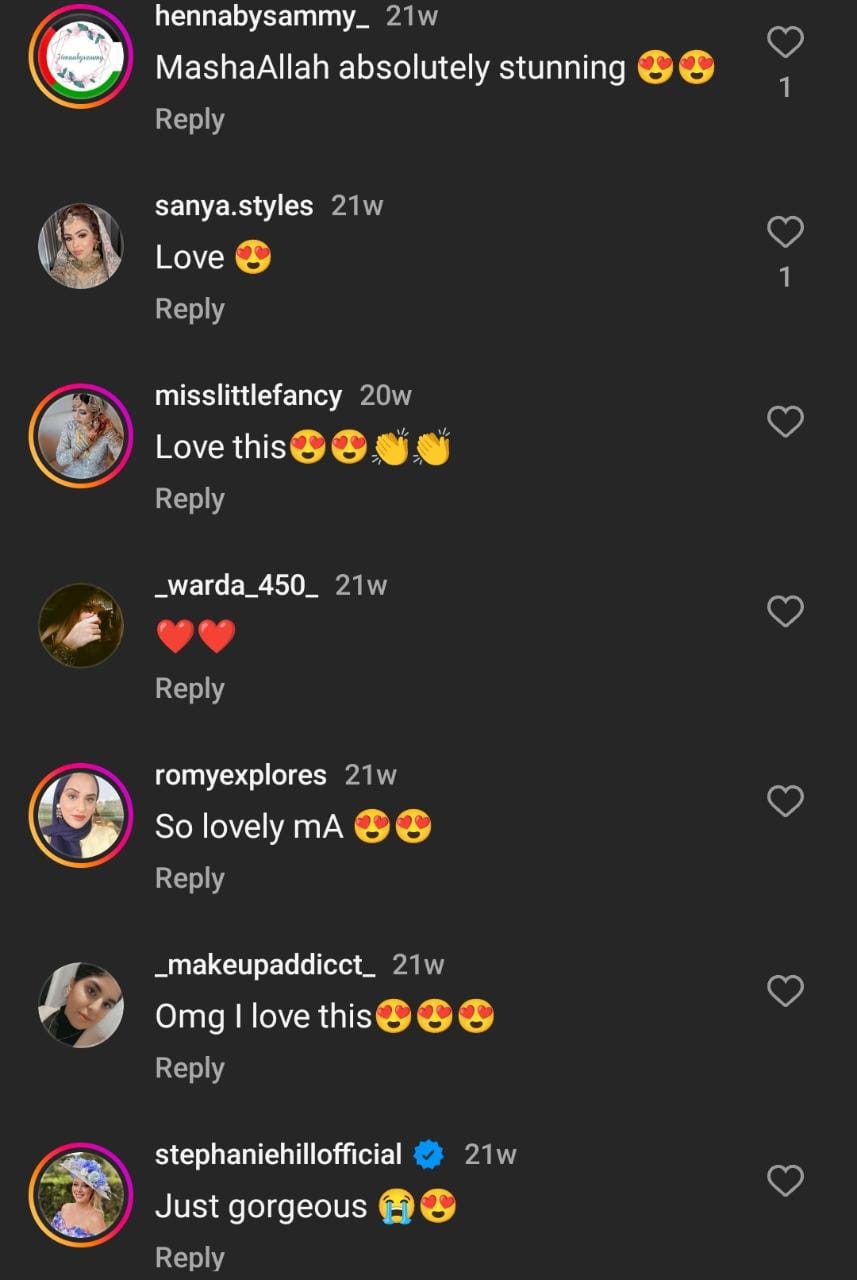857x1280 pixels.
Task: Open the stephaniehillofficial username link
Action: (x=278, y=1155)
